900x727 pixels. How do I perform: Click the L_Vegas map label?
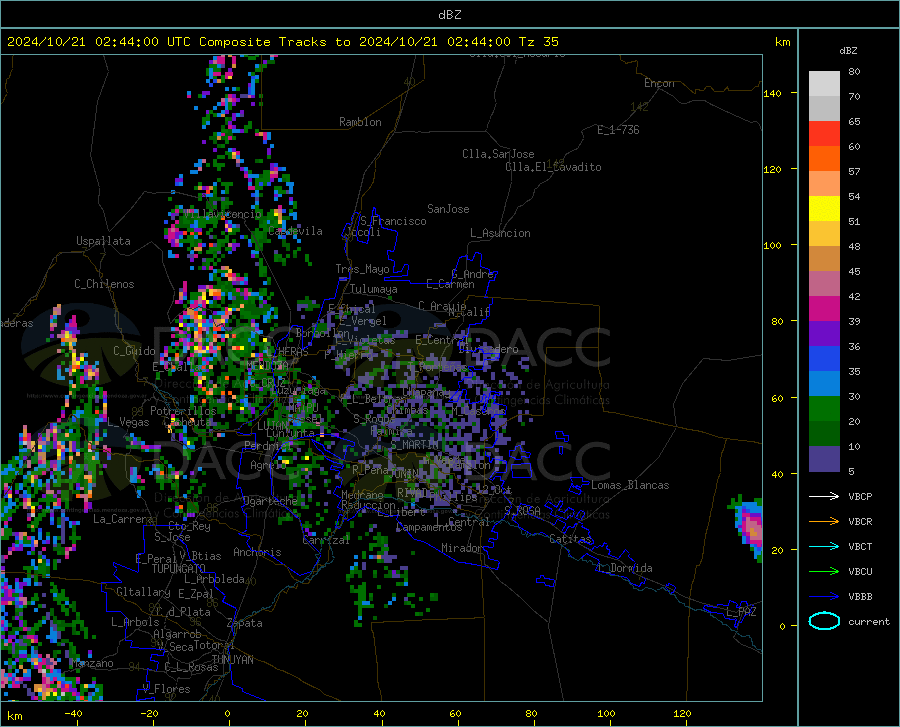pos(129,422)
